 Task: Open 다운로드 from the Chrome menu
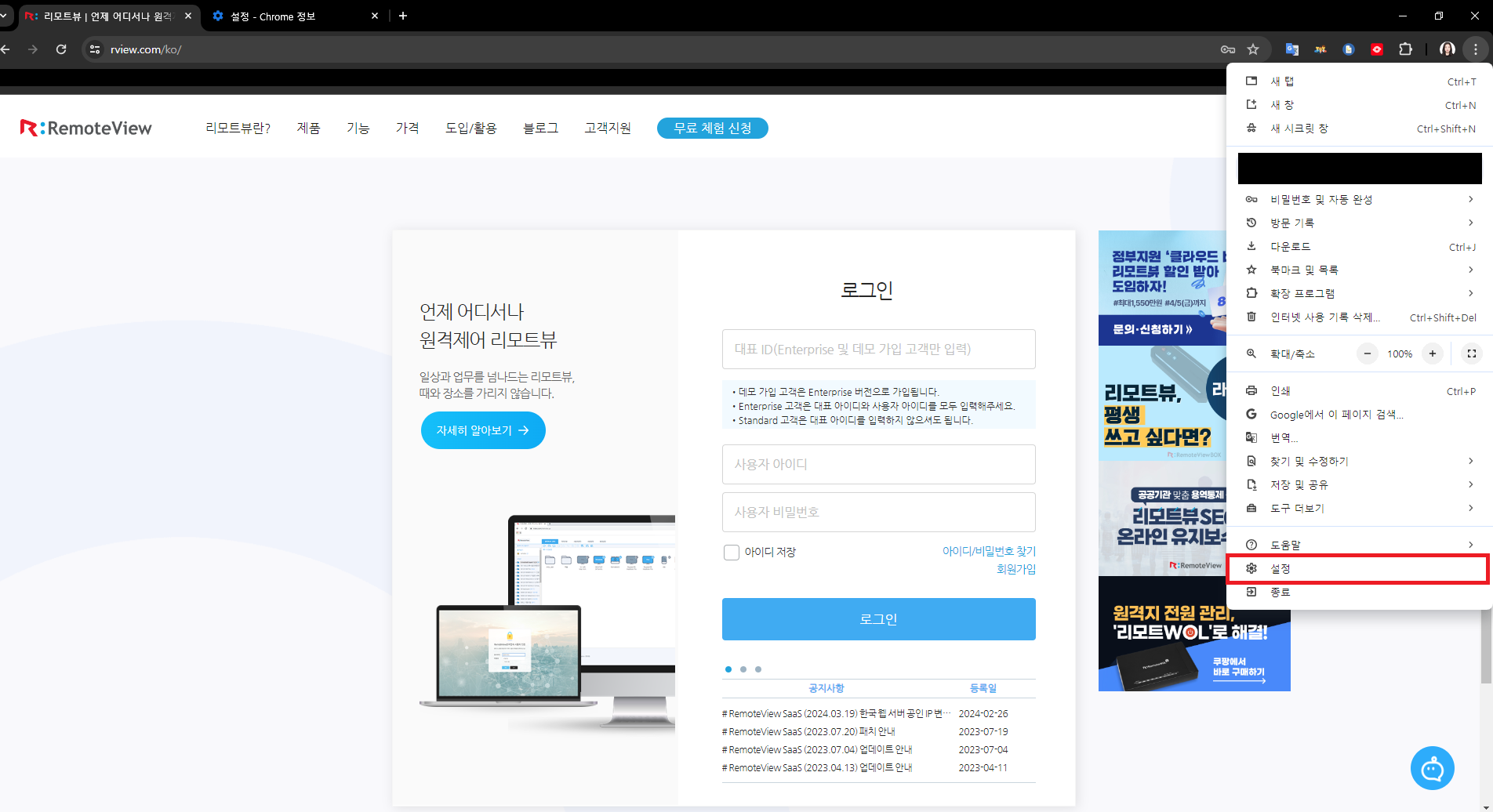[x=1360, y=246]
